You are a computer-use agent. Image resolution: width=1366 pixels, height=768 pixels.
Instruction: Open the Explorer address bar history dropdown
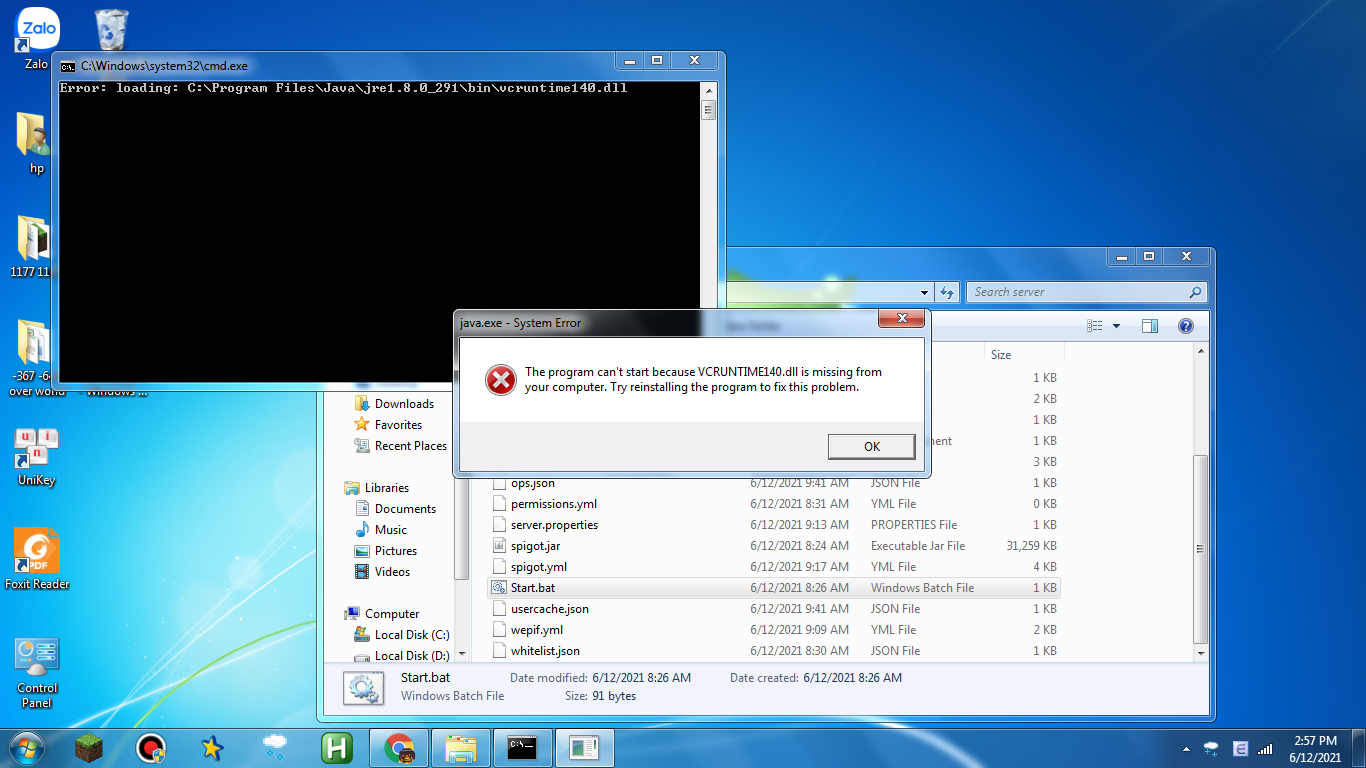[925, 292]
